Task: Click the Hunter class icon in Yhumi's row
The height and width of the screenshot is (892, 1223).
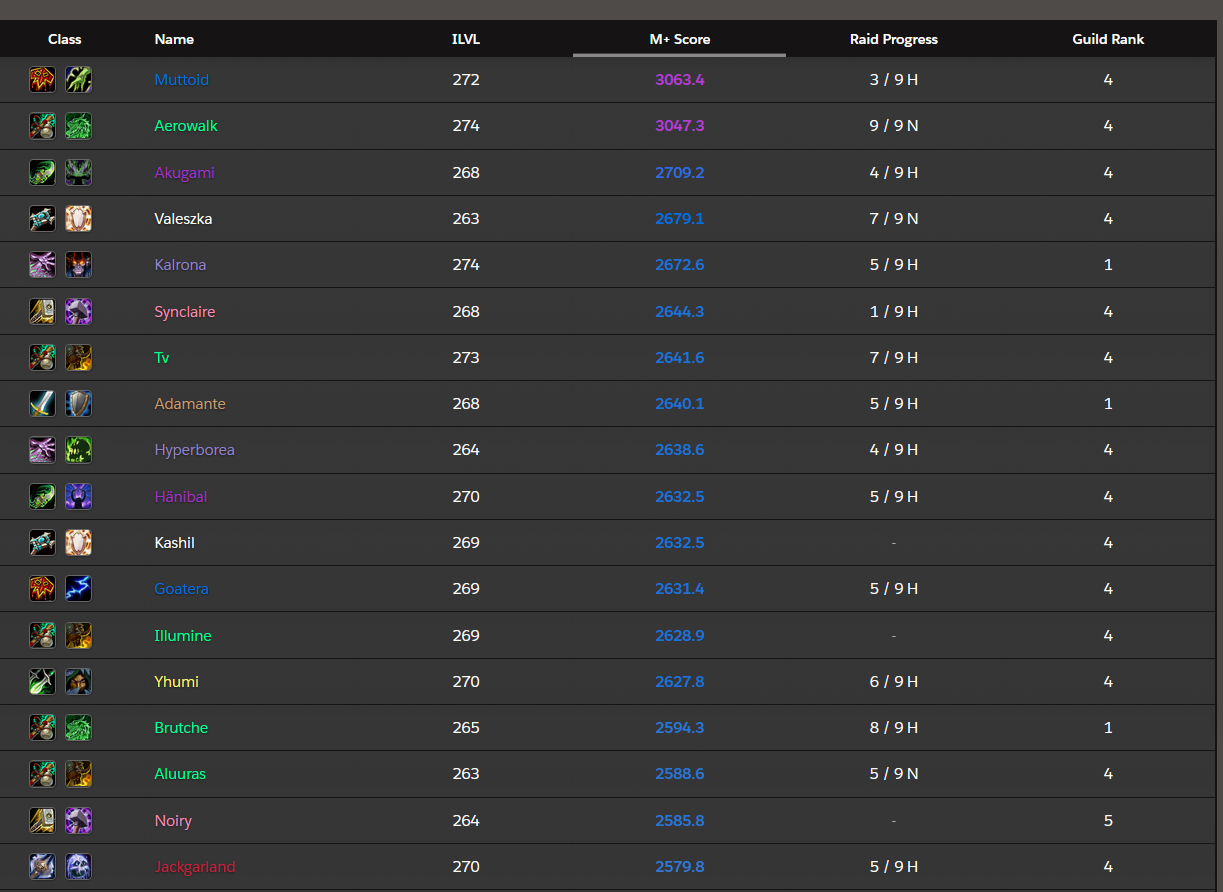Action: [42, 682]
